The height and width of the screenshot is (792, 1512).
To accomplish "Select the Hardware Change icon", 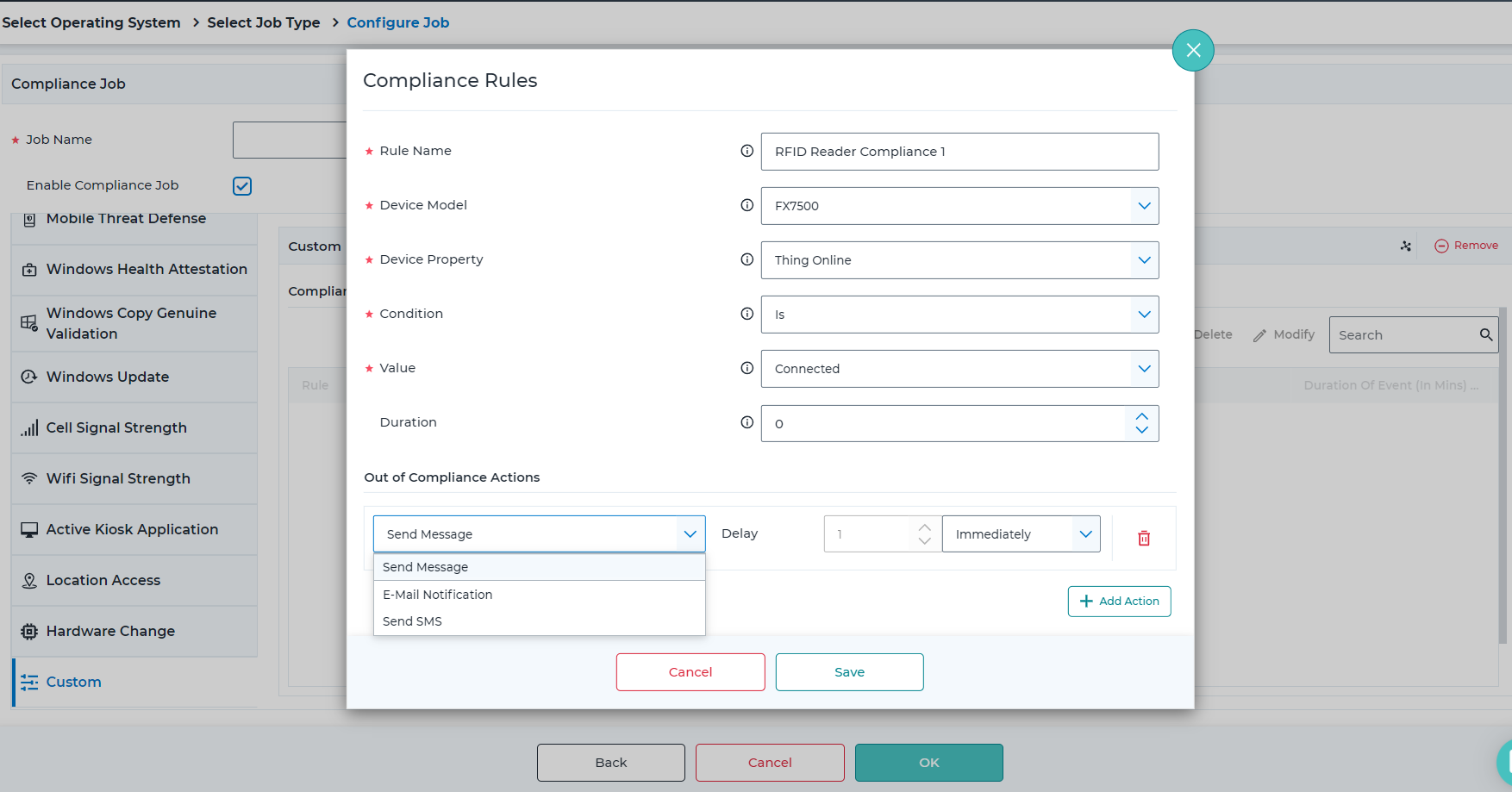I will (x=29, y=631).
